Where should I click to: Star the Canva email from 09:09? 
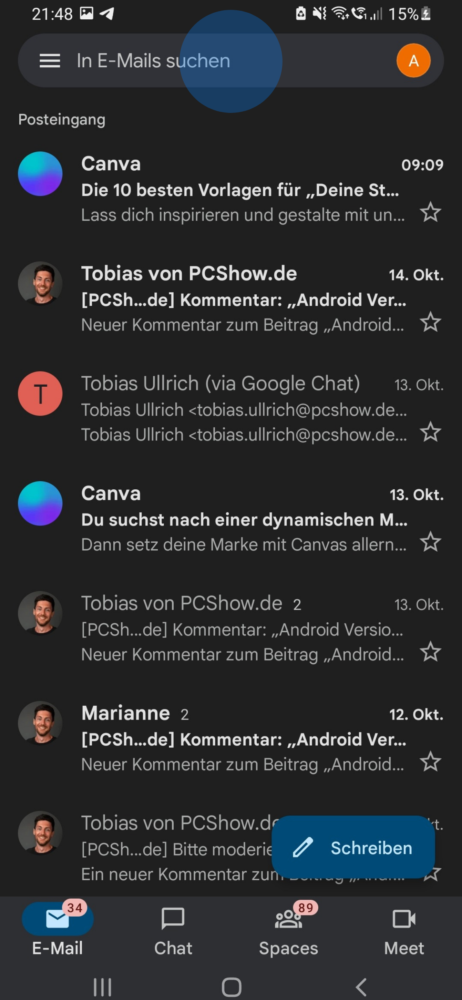click(x=431, y=212)
